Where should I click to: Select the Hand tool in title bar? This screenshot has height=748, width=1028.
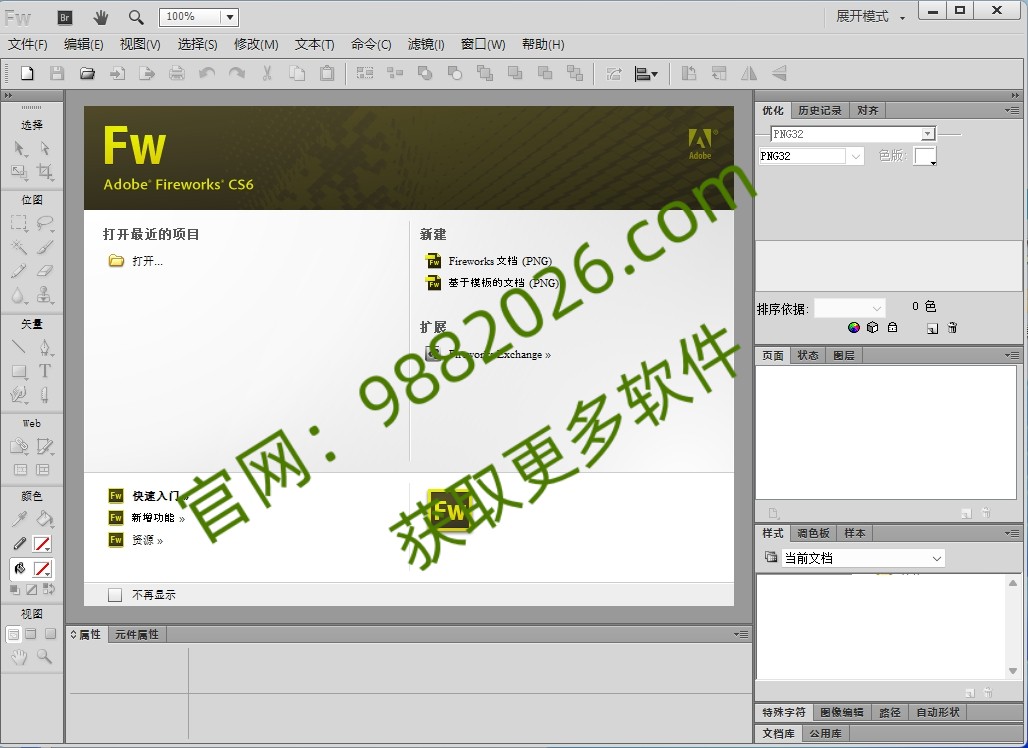[x=100, y=18]
